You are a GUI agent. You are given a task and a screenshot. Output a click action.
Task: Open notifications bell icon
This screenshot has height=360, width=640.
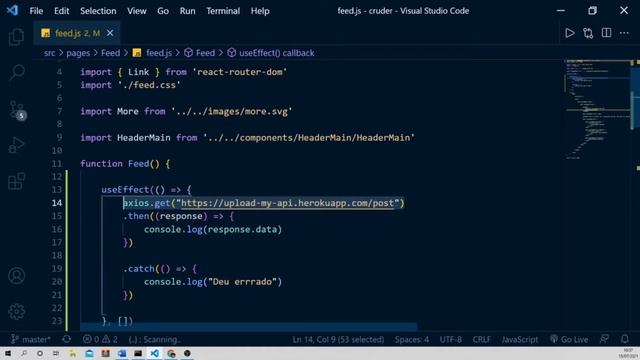point(624,340)
